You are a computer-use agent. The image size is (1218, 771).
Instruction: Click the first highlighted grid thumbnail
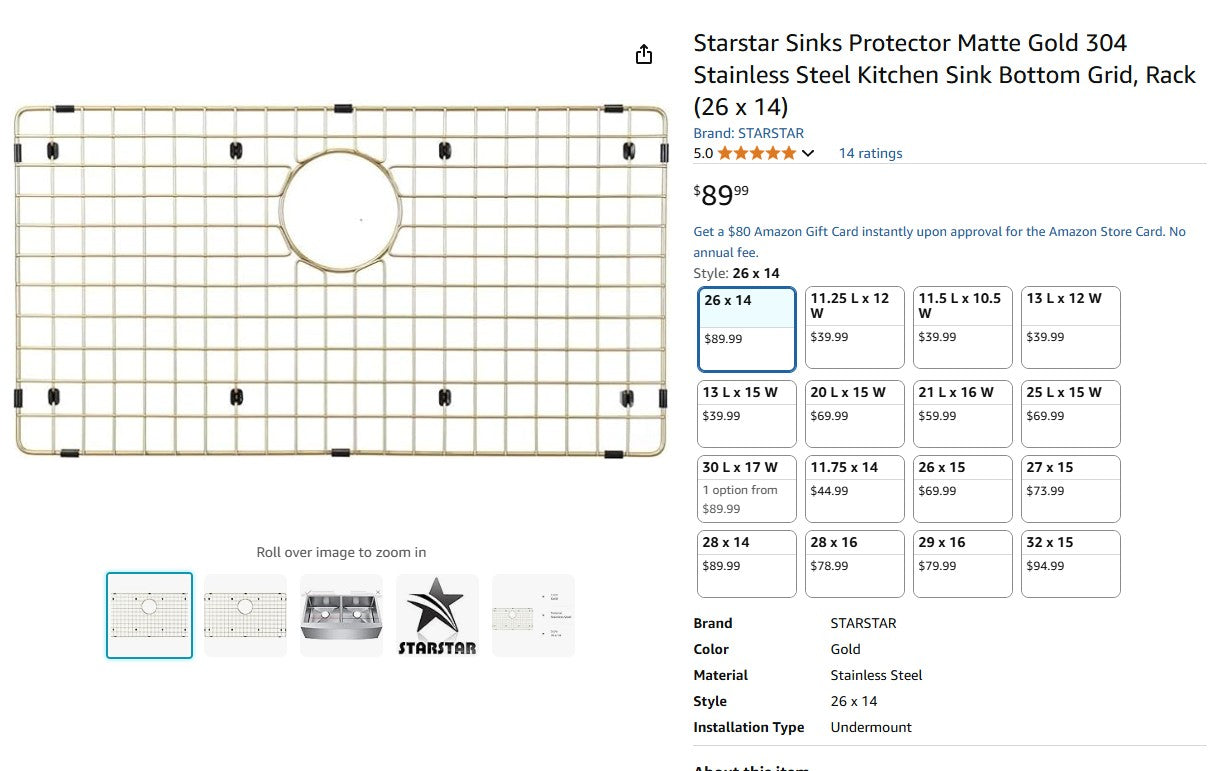(149, 614)
